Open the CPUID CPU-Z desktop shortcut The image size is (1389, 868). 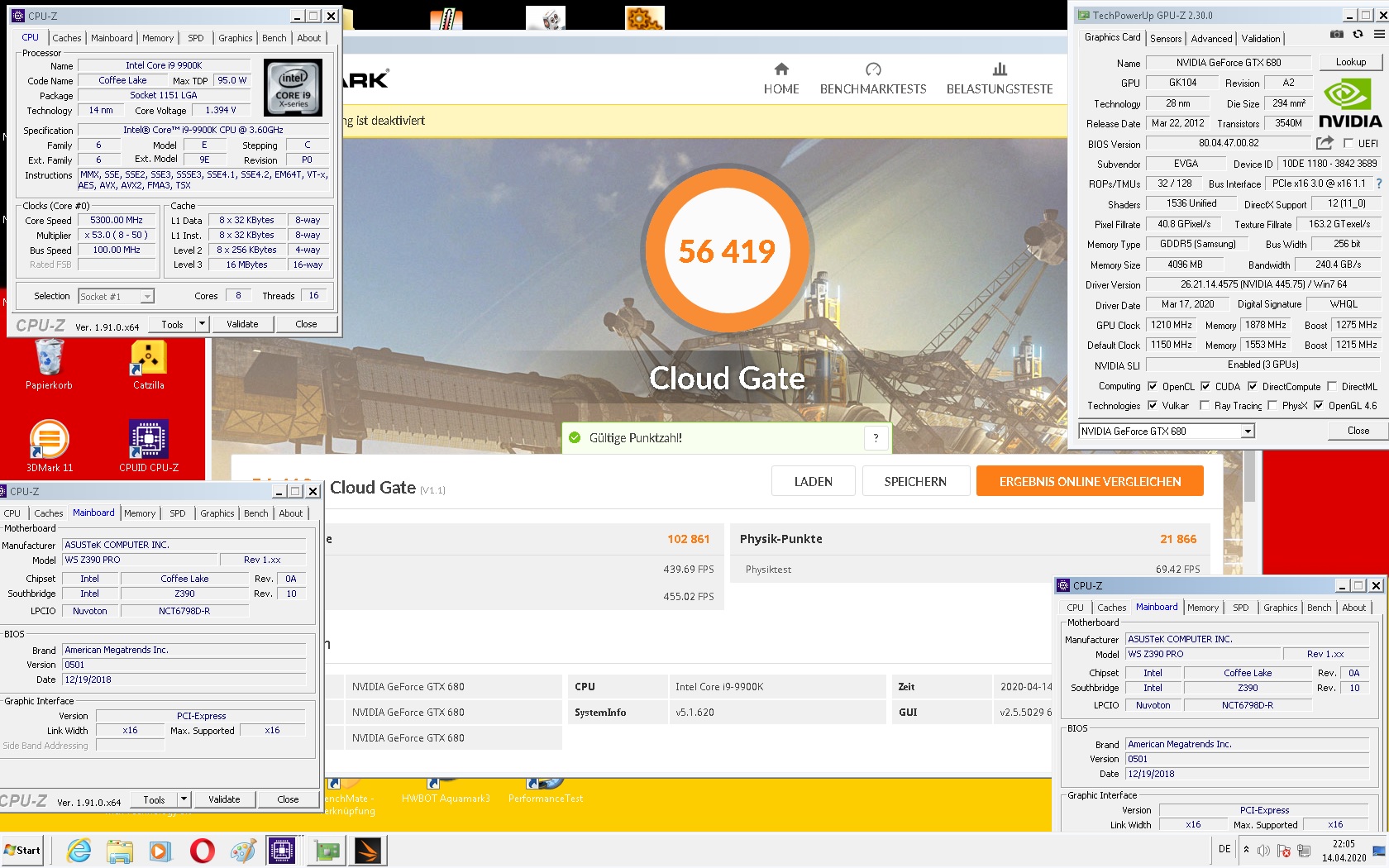click(149, 446)
